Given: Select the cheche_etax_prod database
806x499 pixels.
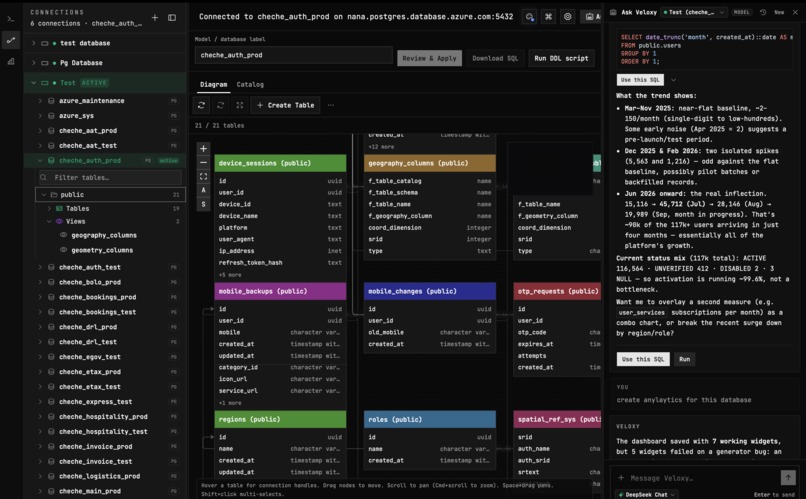Looking at the screenshot, I should tap(89, 372).
